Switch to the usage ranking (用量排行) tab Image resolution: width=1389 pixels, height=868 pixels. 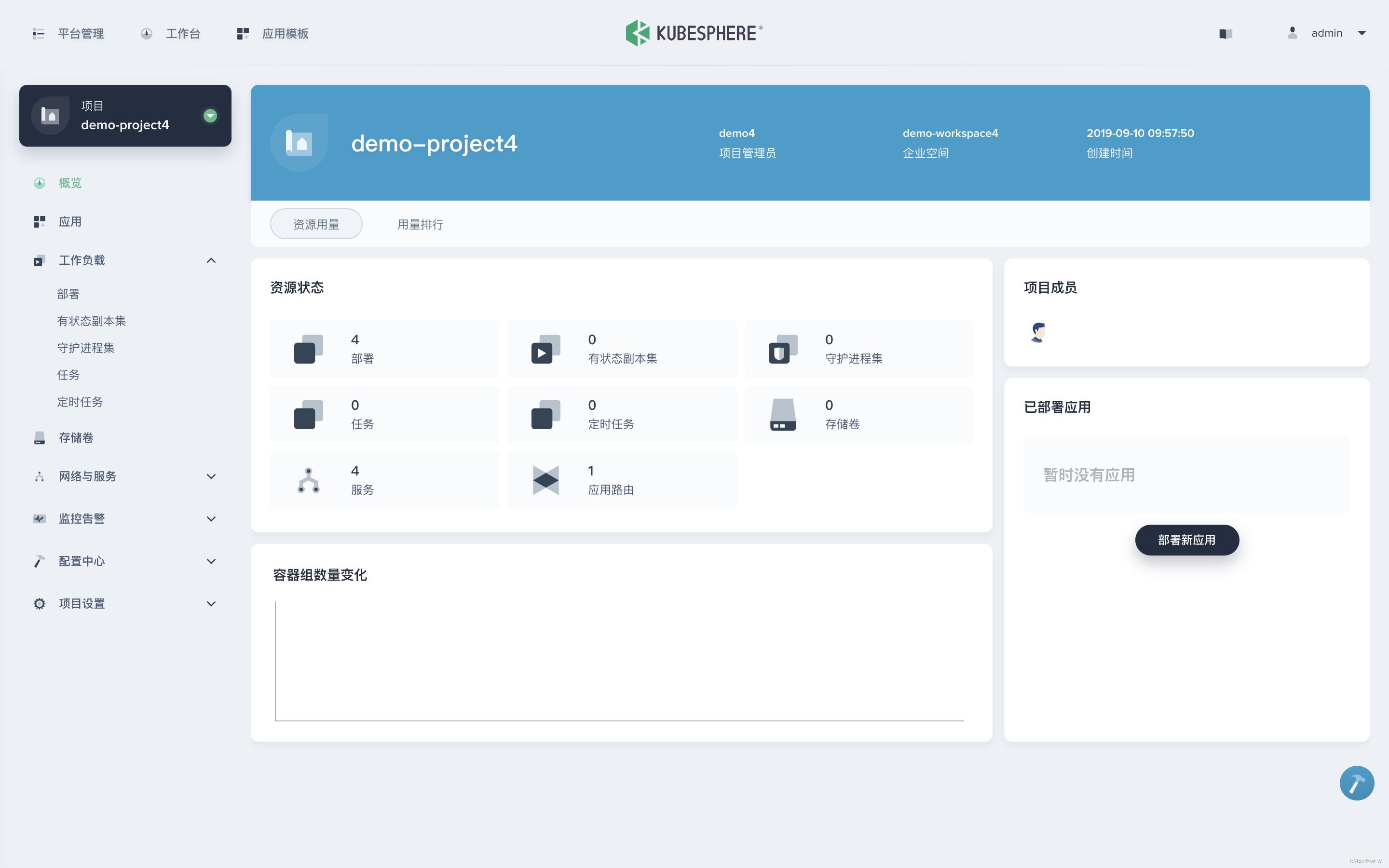pos(420,224)
